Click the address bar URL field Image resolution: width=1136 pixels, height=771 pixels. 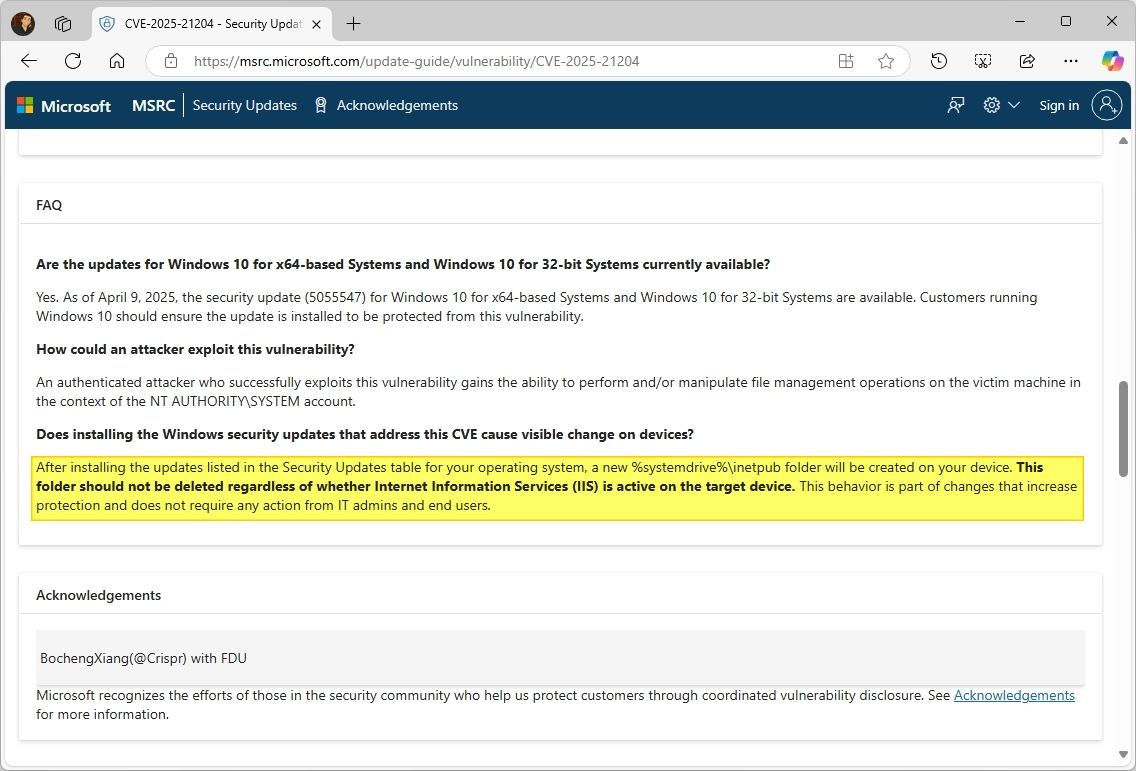point(500,61)
